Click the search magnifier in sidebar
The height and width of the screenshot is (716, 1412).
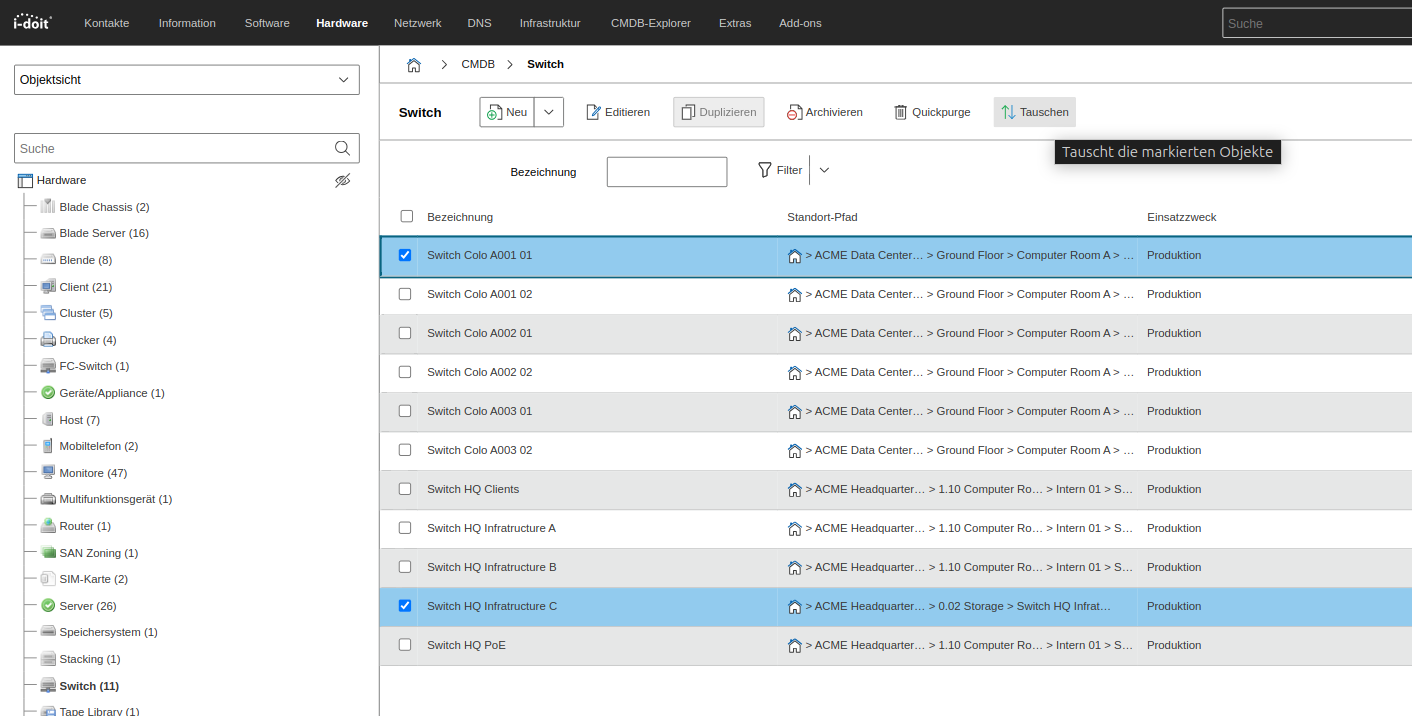pos(342,148)
